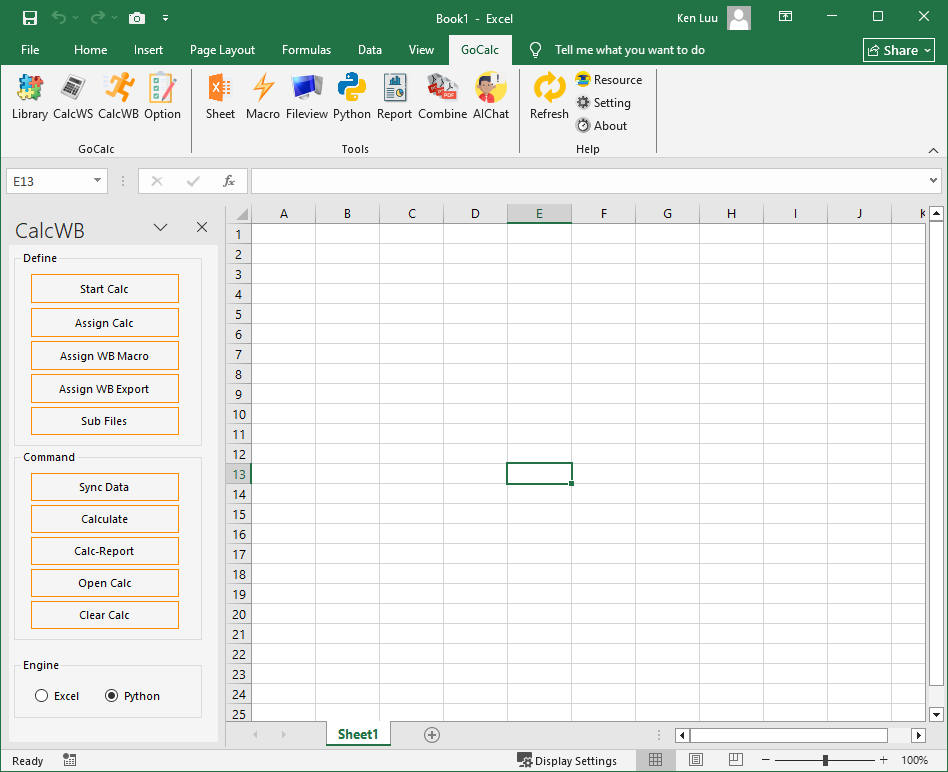Zoom out with the minus button

coord(766,760)
